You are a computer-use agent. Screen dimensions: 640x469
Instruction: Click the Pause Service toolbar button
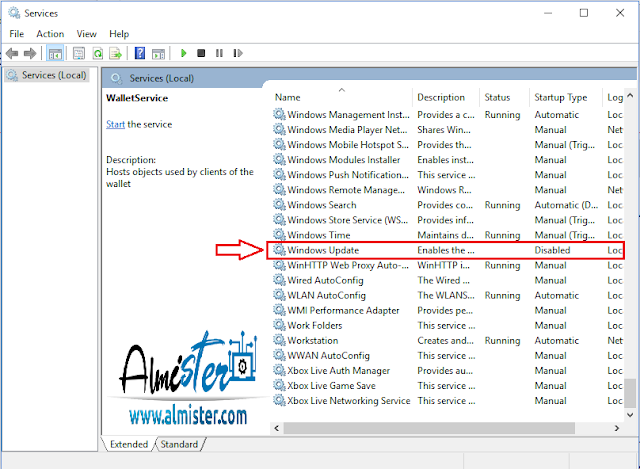pos(219,53)
